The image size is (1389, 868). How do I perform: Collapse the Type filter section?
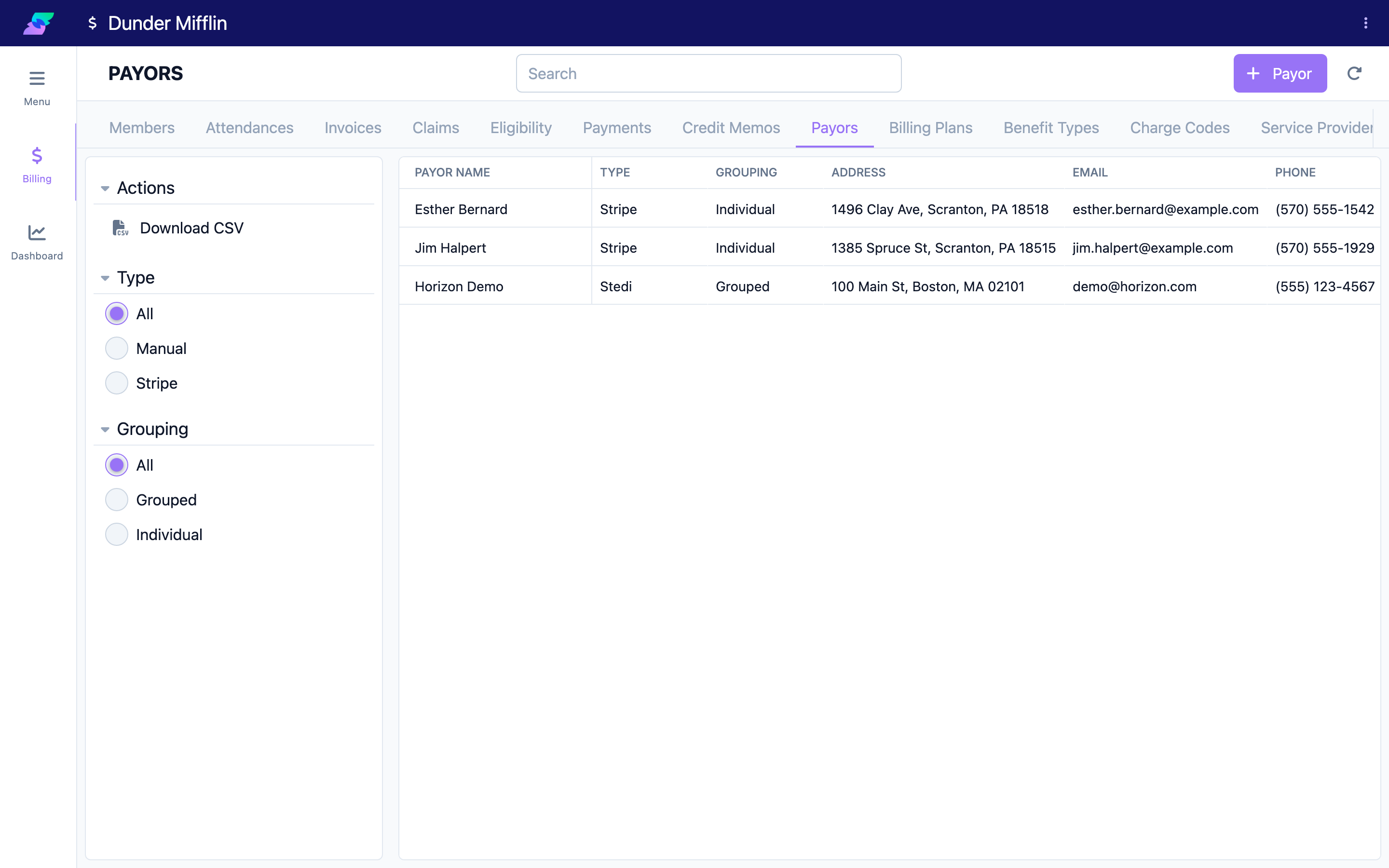point(105,278)
